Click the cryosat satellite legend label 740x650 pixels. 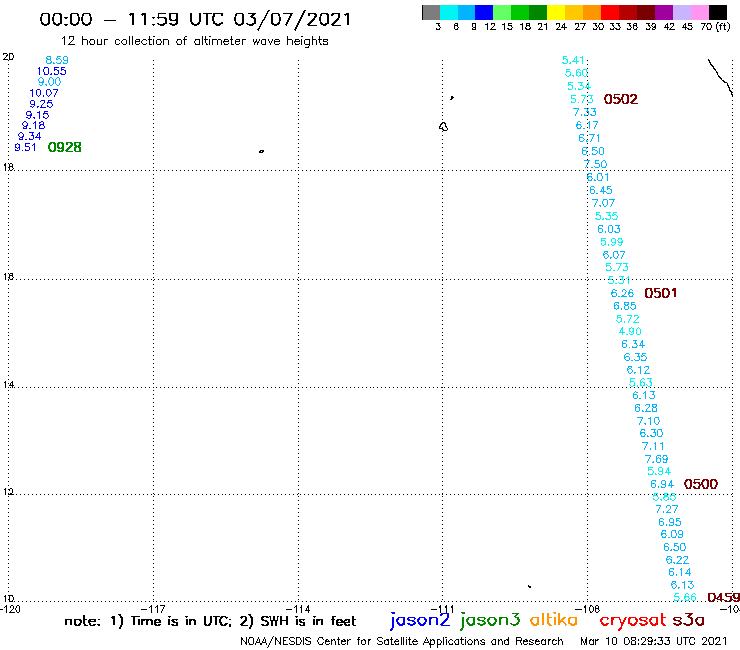pos(633,621)
